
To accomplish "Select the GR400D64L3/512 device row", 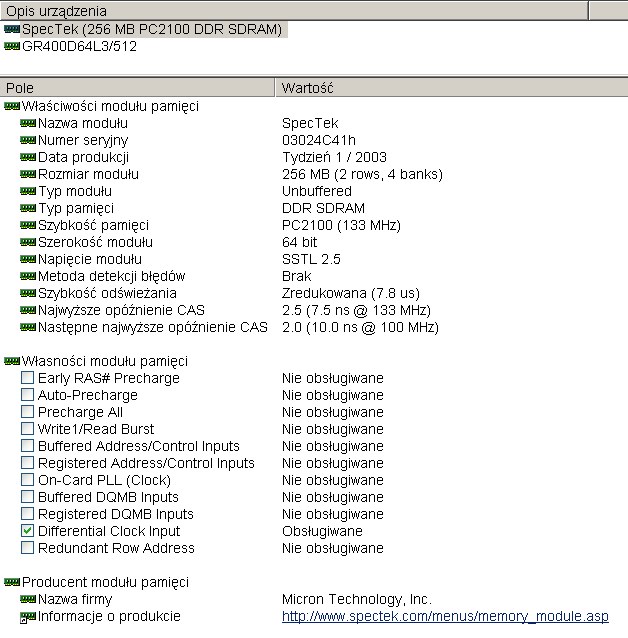I will 79,46.
